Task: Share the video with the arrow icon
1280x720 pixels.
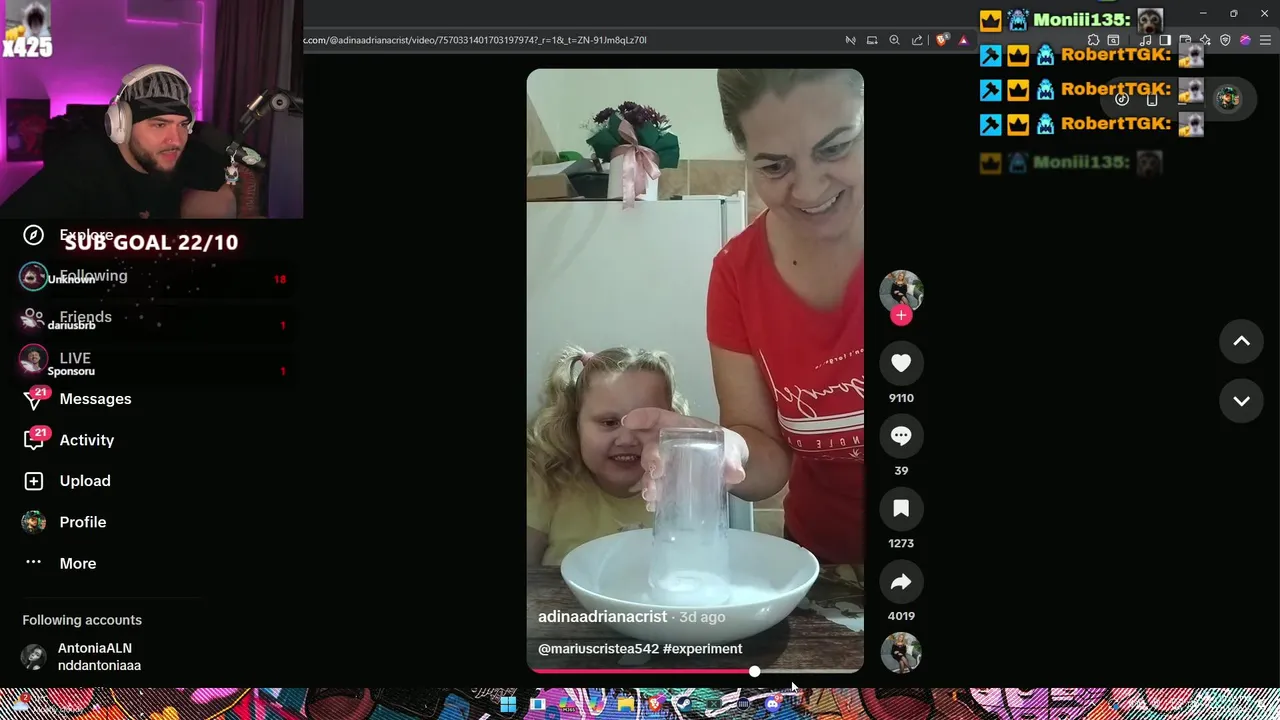Action: 901,582
